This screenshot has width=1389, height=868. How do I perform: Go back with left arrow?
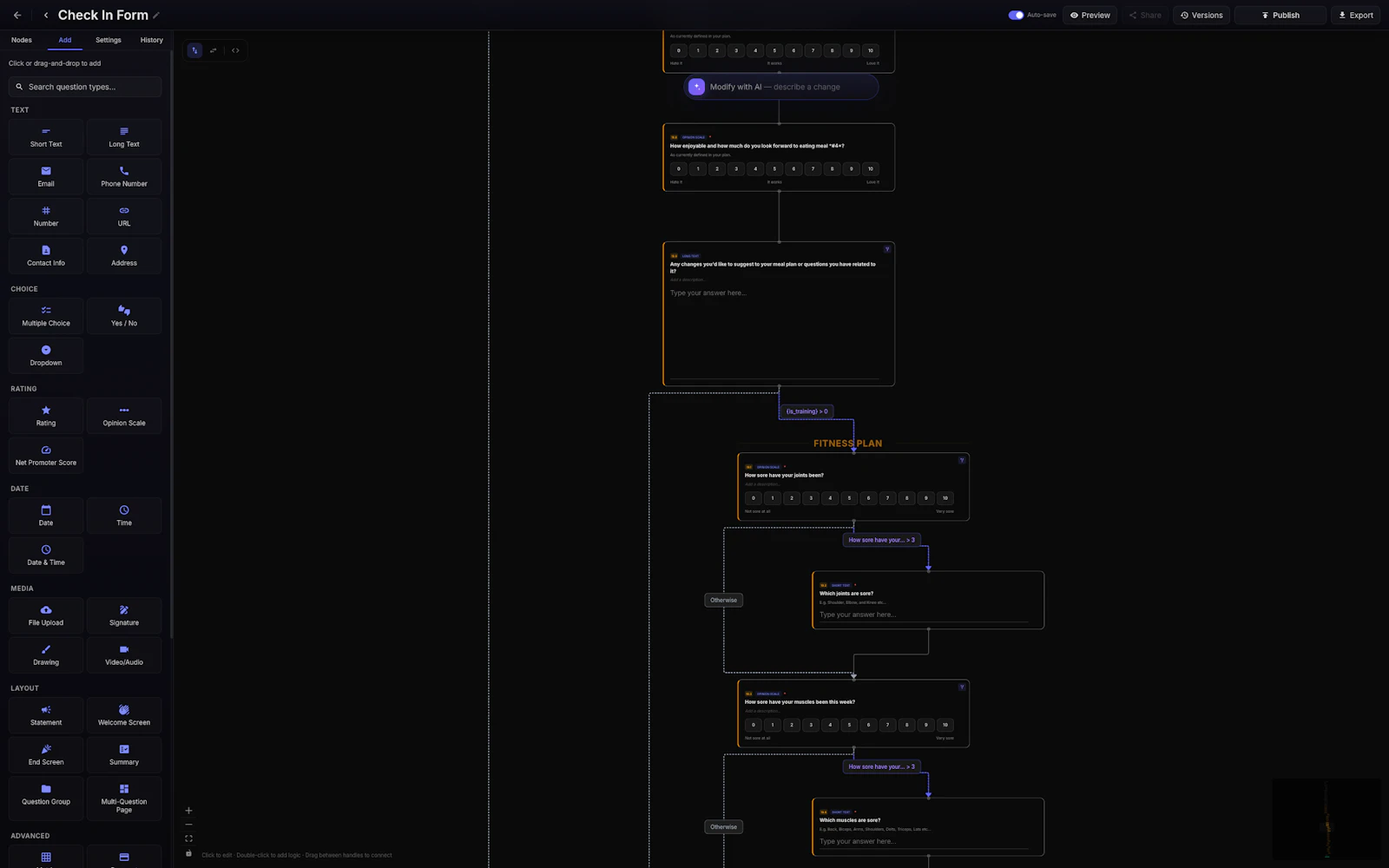click(17, 15)
